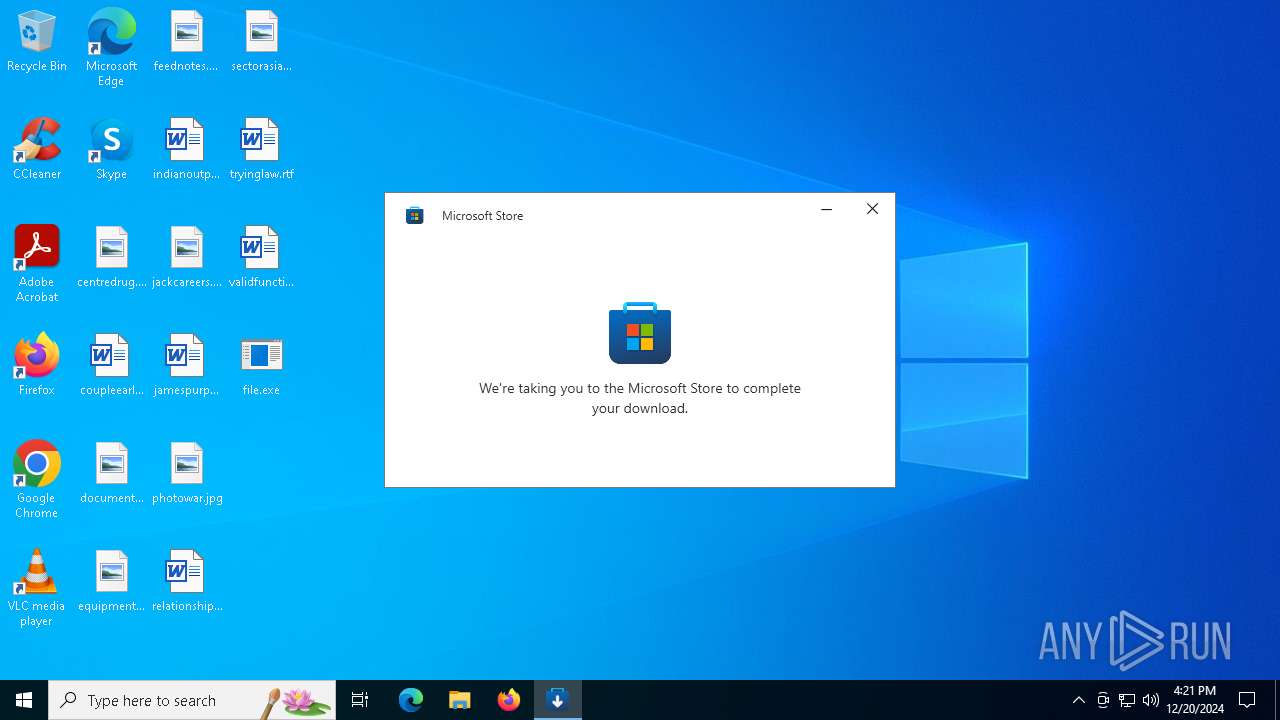This screenshot has height=720, width=1280.
Task: Open File Explorer from taskbar
Action: (x=460, y=700)
